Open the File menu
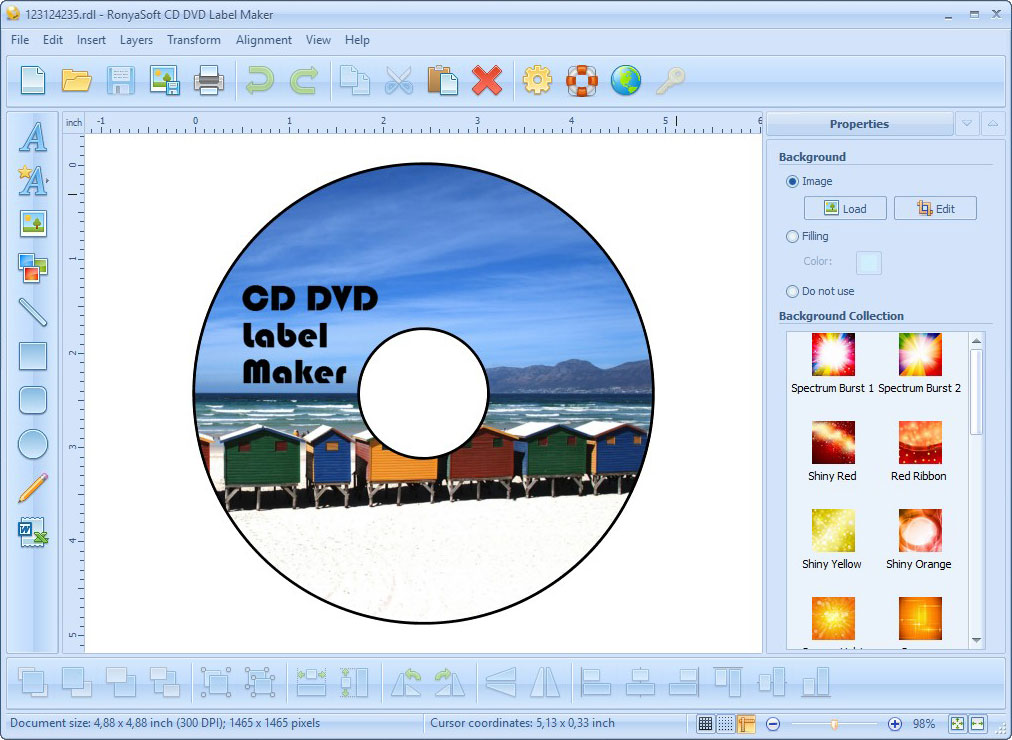 20,40
